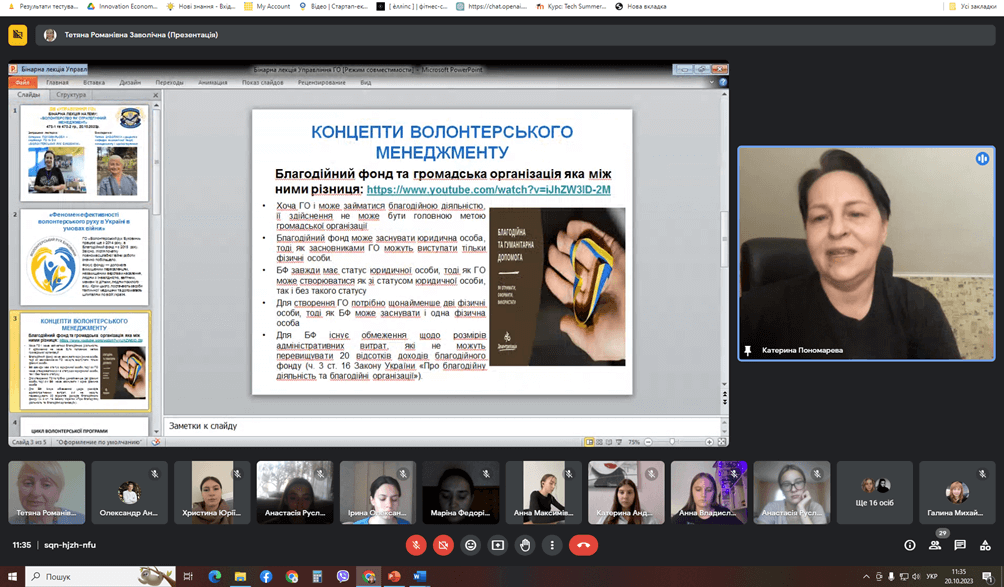
Task: Unmute the microphone
Action: tap(416, 545)
